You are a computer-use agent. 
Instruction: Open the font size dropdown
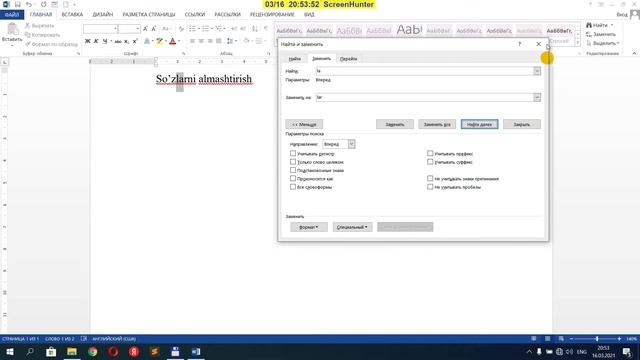point(138,29)
